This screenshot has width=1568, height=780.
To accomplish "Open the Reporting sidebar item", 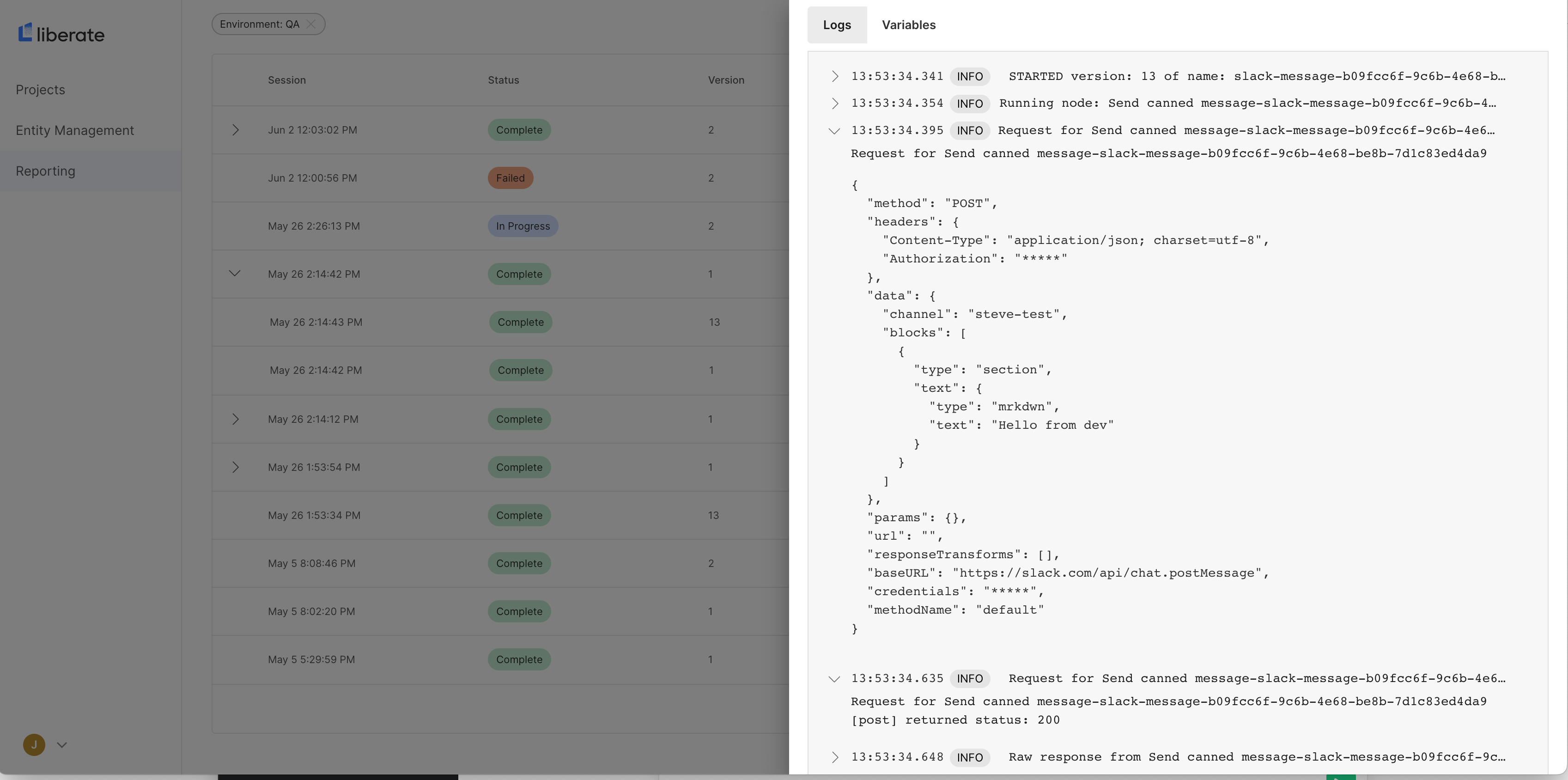I will tap(46, 171).
